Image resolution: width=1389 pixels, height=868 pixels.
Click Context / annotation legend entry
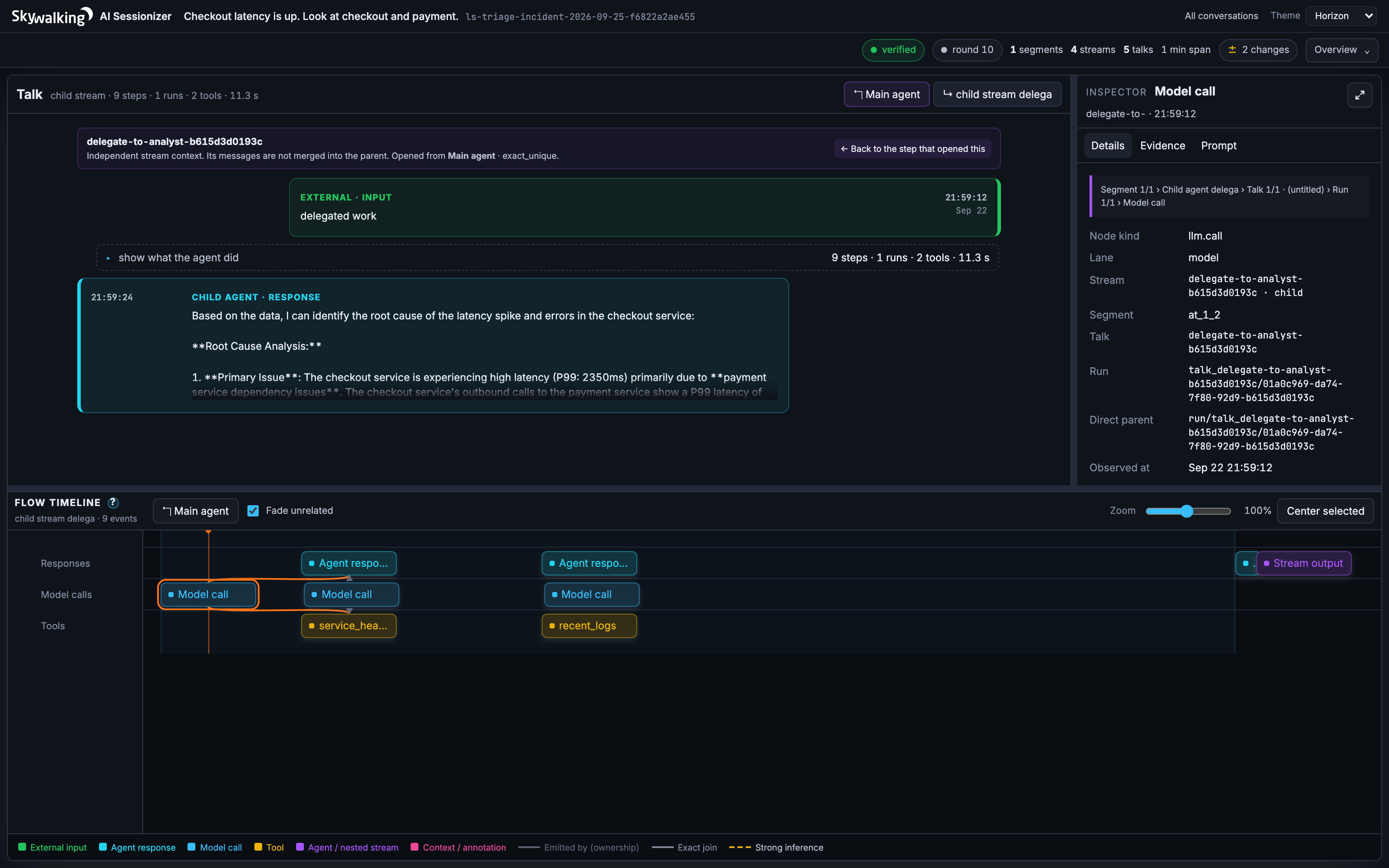(x=459, y=847)
